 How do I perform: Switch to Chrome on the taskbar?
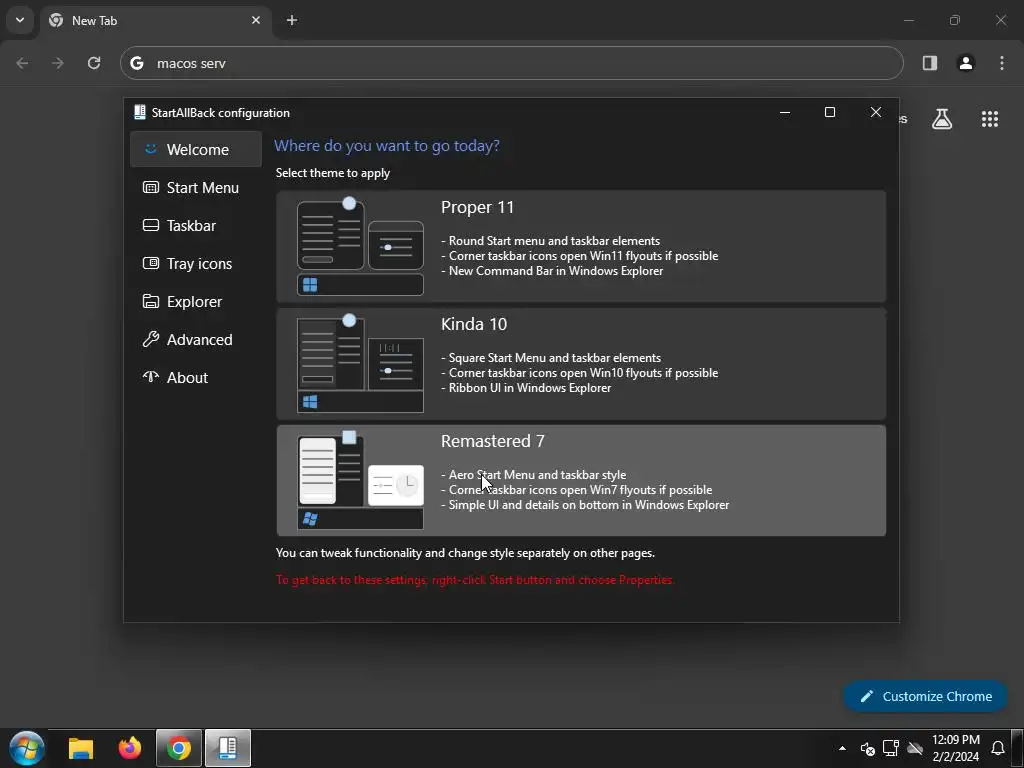(178, 748)
